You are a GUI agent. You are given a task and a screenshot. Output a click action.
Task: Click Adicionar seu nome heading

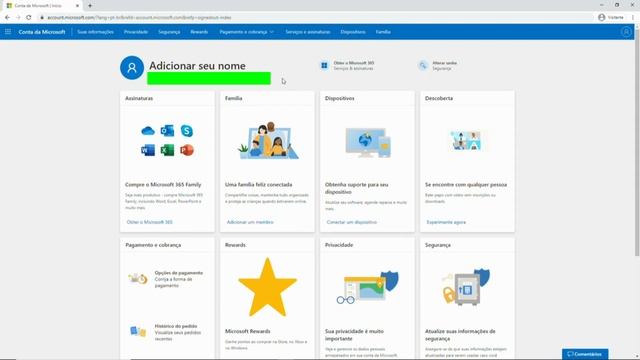(197, 66)
